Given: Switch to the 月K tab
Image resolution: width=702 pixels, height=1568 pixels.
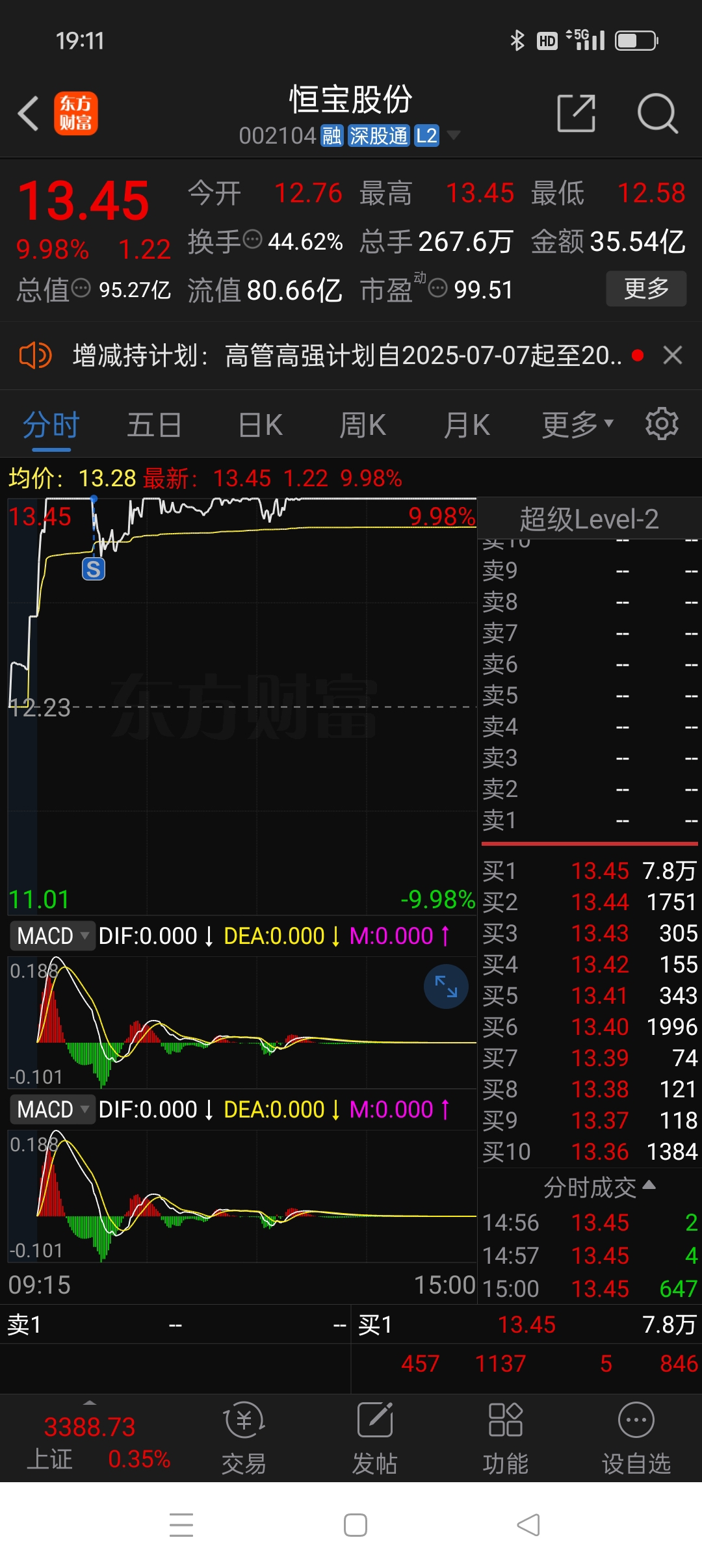Looking at the screenshot, I should [x=467, y=426].
